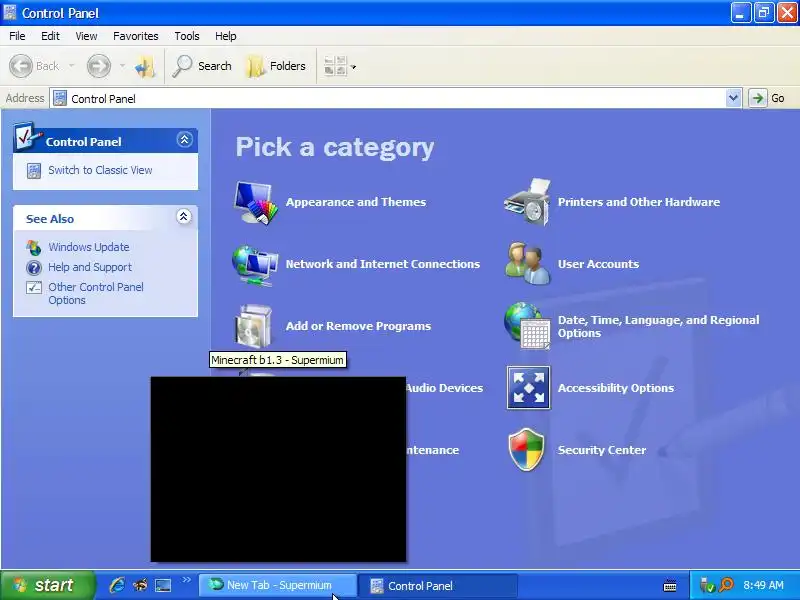The width and height of the screenshot is (800, 600).
Task: Click the Date, Time, Language globe icon
Action: click(528, 326)
